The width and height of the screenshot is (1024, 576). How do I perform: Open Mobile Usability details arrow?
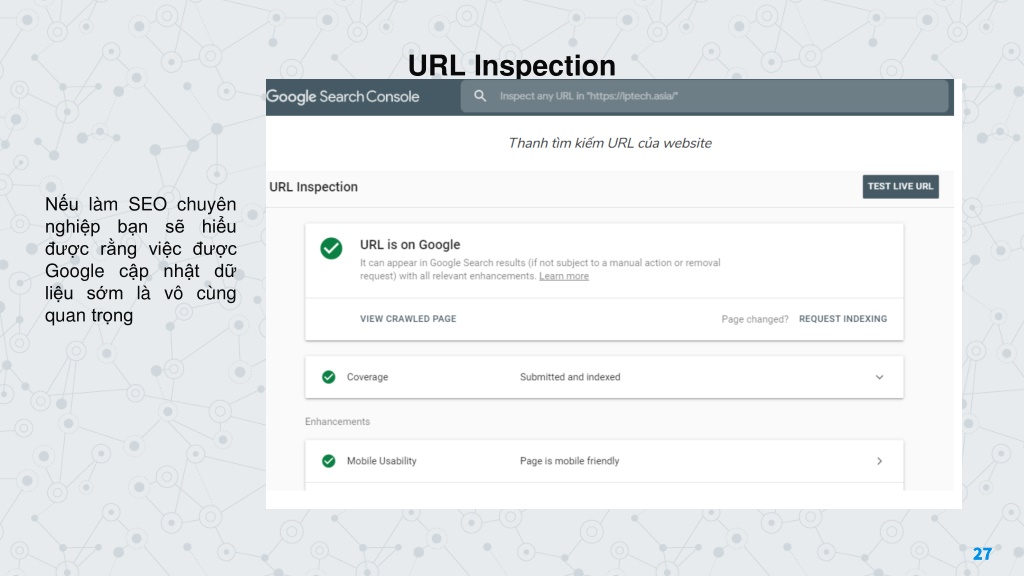[x=880, y=461]
